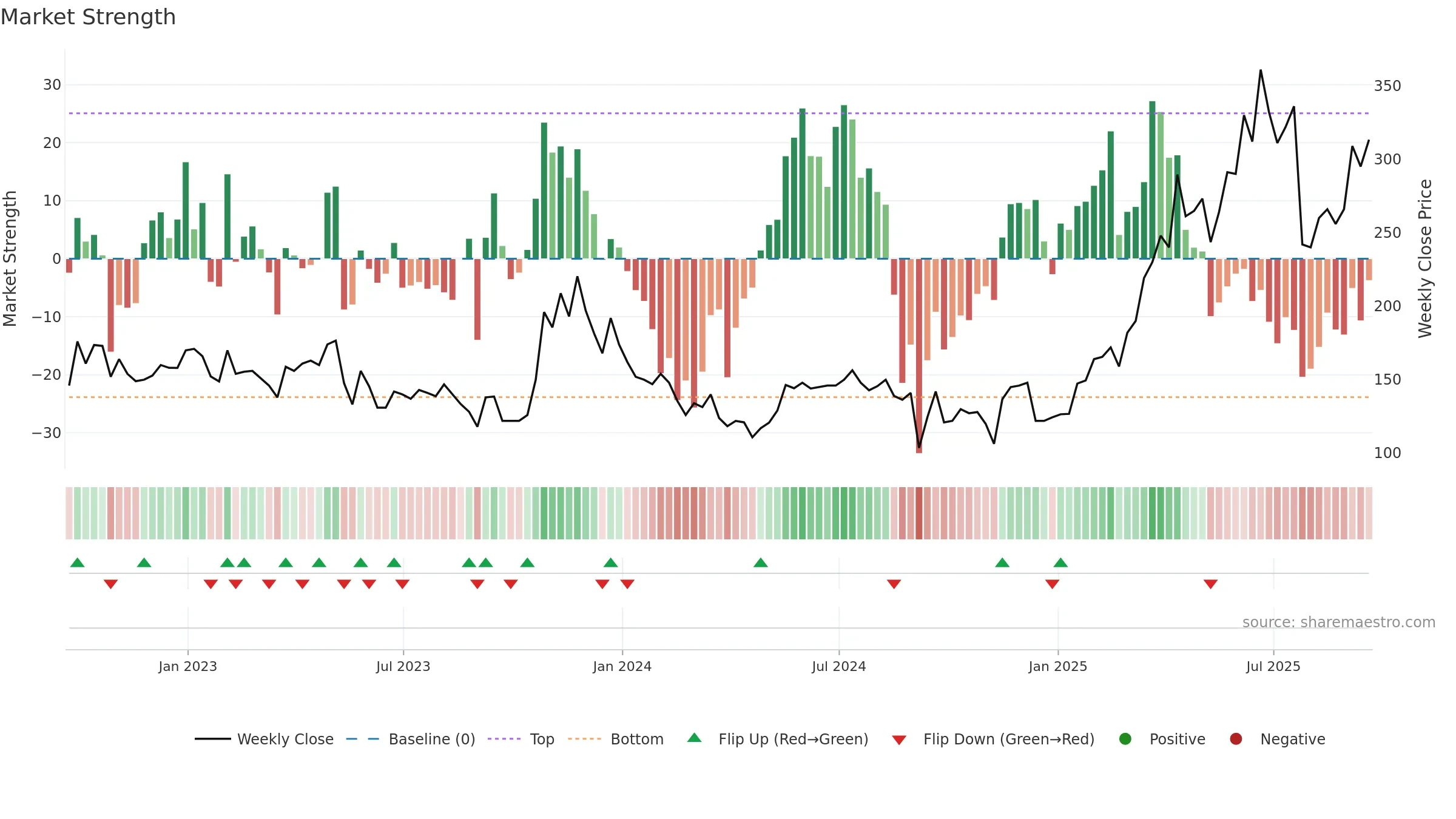
Task: Click the 'Jul 2024' date axis label
Action: click(839, 666)
